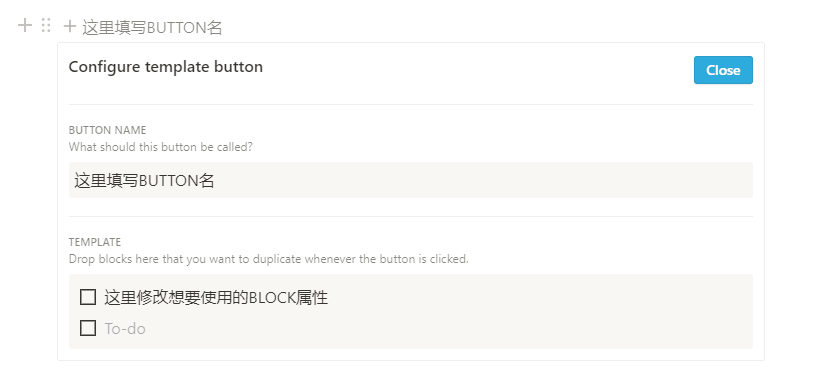Click the BUTTON NAME section label
This screenshot has height=386, width=829.
(107, 130)
